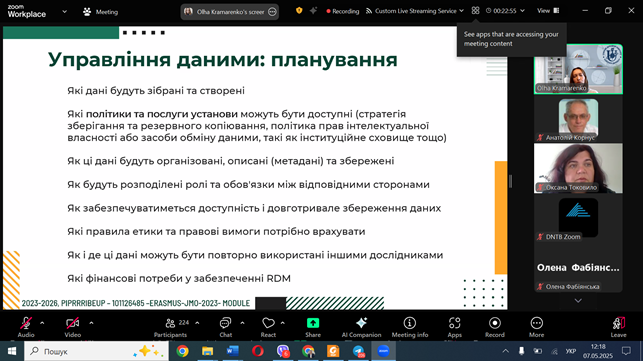
Task: Click the apps accessing meeting content icon
Action: tap(475, 11)
